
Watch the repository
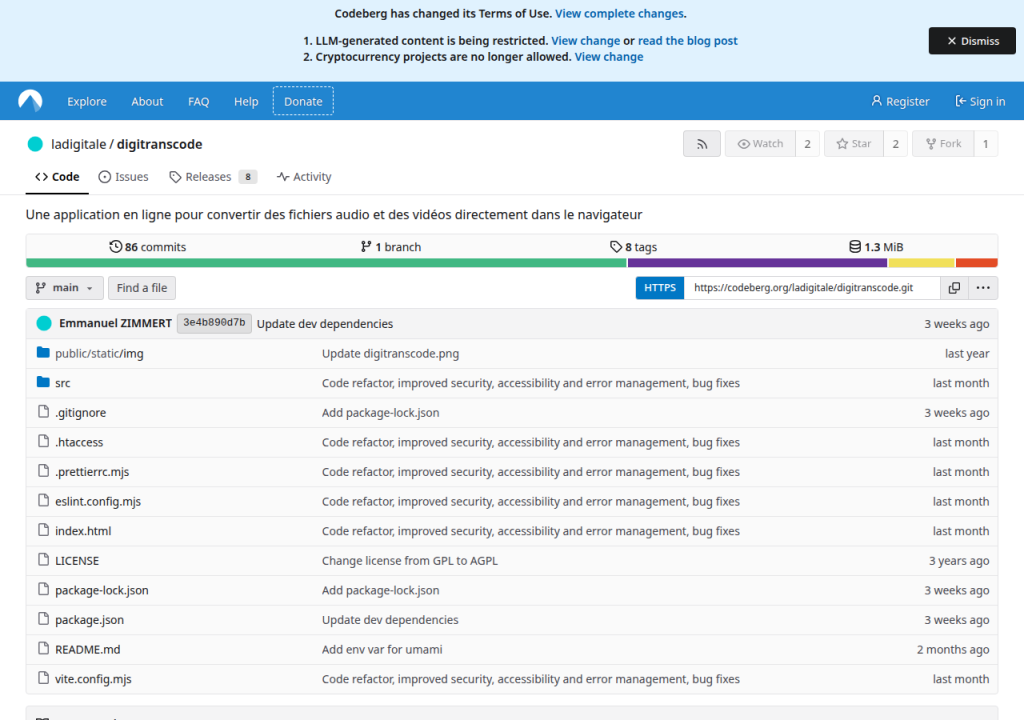coord(760,144)
